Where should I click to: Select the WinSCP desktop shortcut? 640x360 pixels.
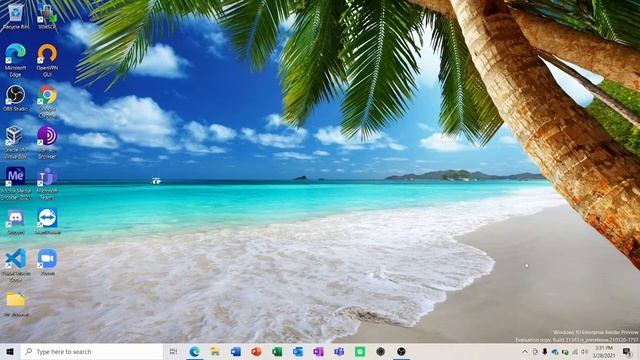(x=47, y=16)
